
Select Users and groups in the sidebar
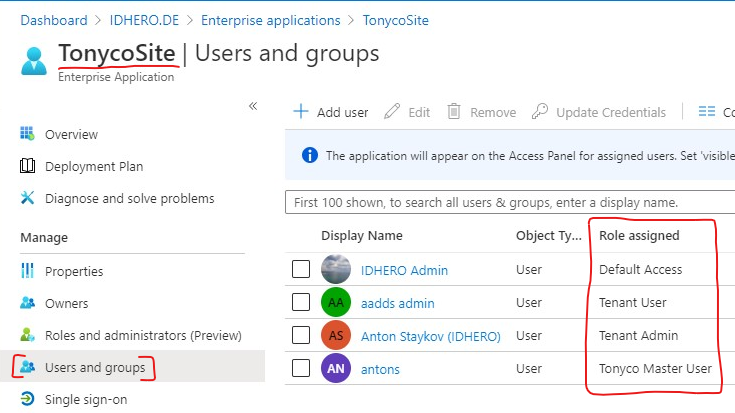[95, 367]
